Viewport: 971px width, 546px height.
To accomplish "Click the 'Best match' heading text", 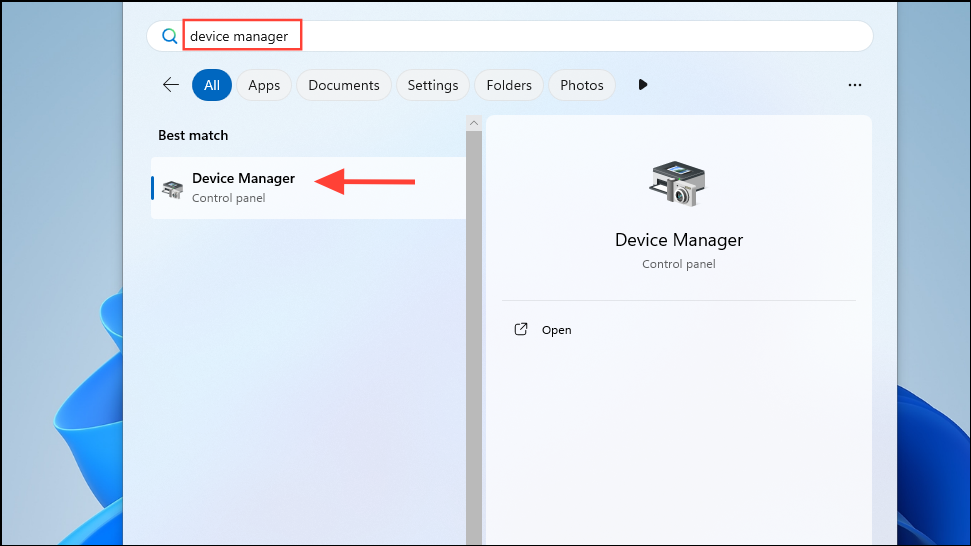I will (193, 135).
